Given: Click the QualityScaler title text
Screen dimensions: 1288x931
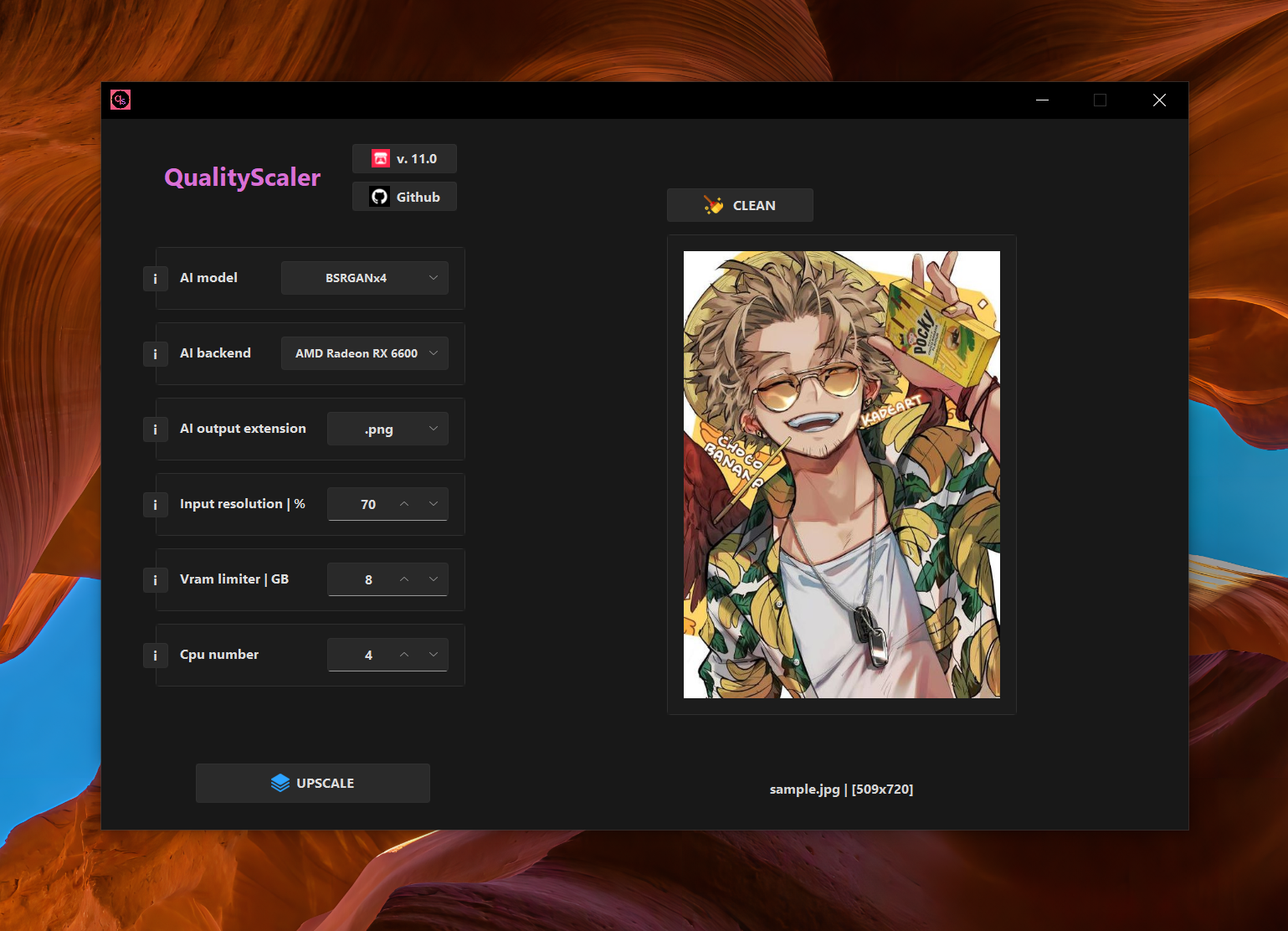Looking at the screenshot, I should coord(243,177).
